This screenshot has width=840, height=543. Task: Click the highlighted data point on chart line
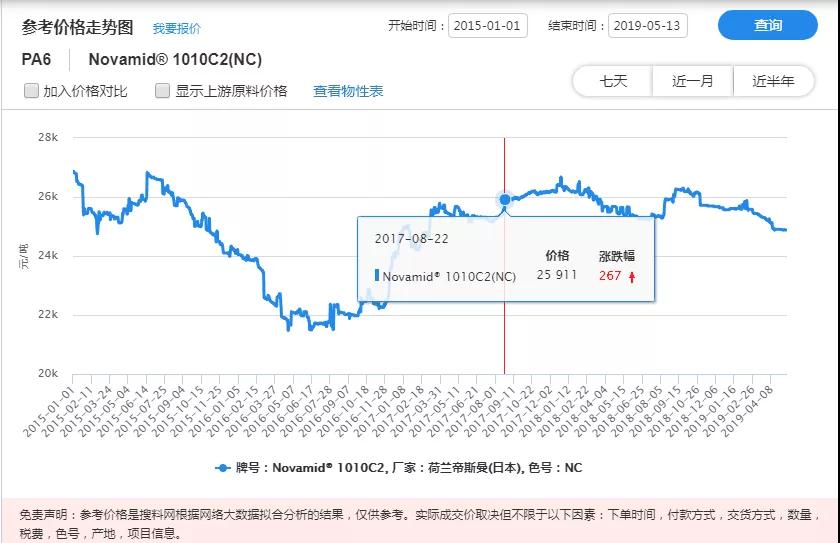505,199
